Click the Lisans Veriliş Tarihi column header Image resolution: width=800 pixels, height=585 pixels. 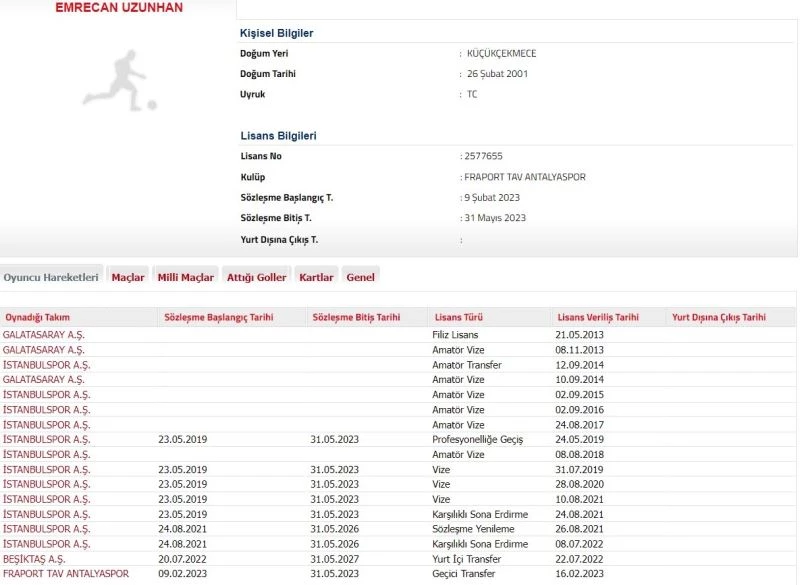pos(597,317)
